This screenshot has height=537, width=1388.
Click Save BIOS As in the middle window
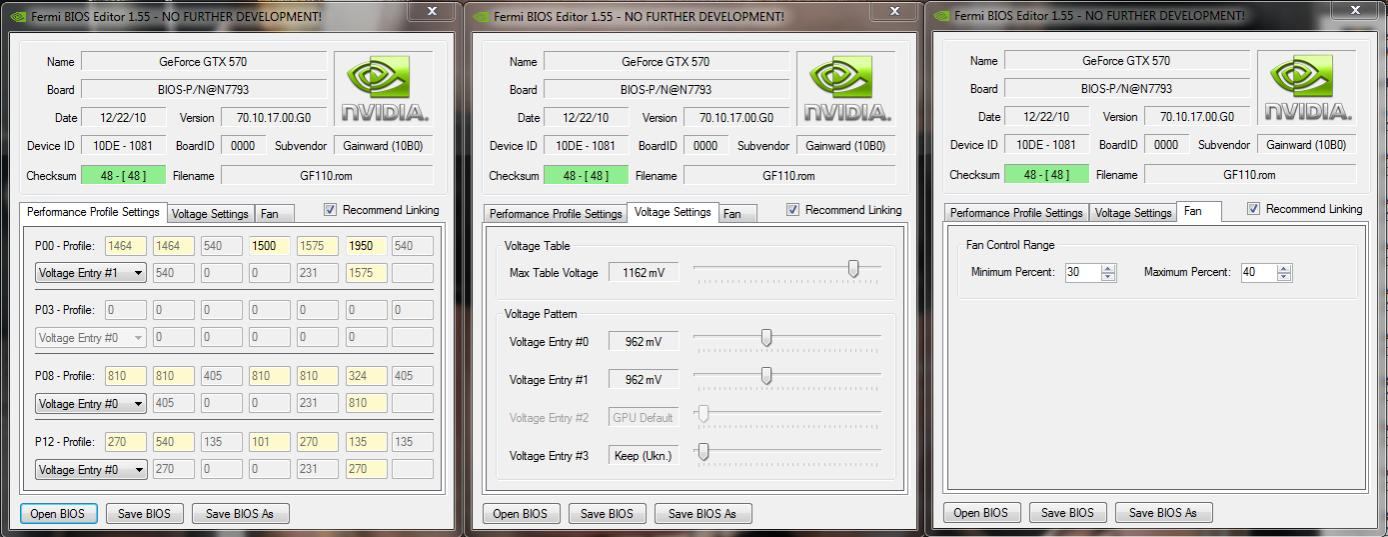[702, 514]
